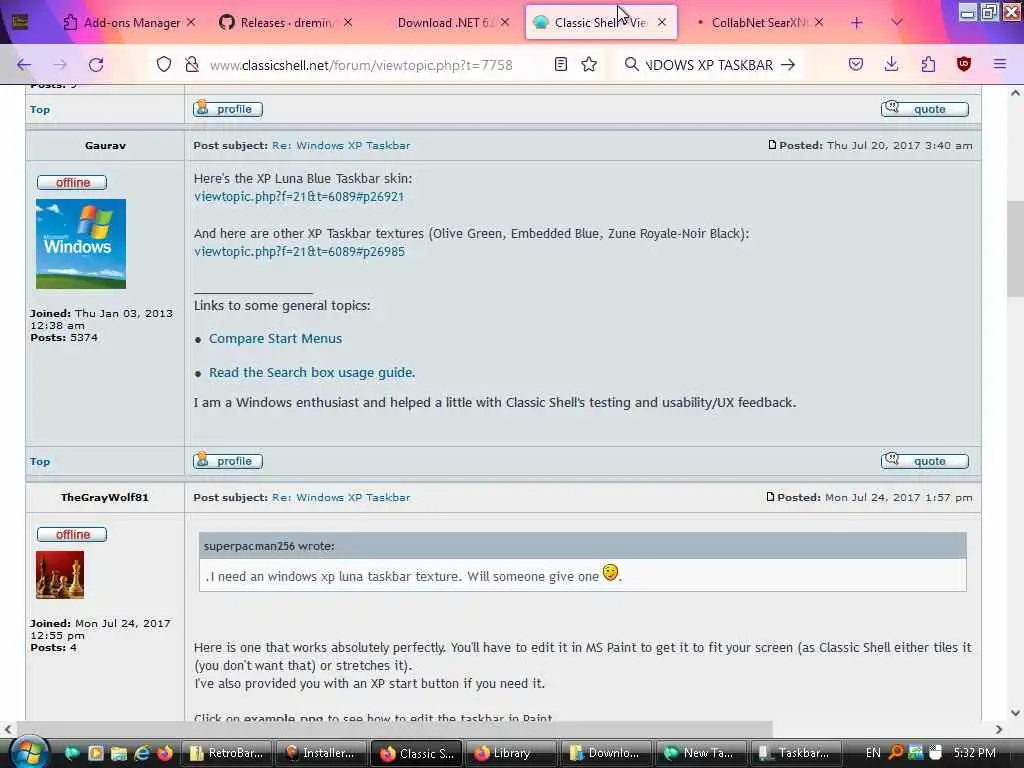Image resolution: width=1024 pixels, height=768 pixels.
Task: Switch to the Releases dremin GitHub tab
Action: click(287, 22)
